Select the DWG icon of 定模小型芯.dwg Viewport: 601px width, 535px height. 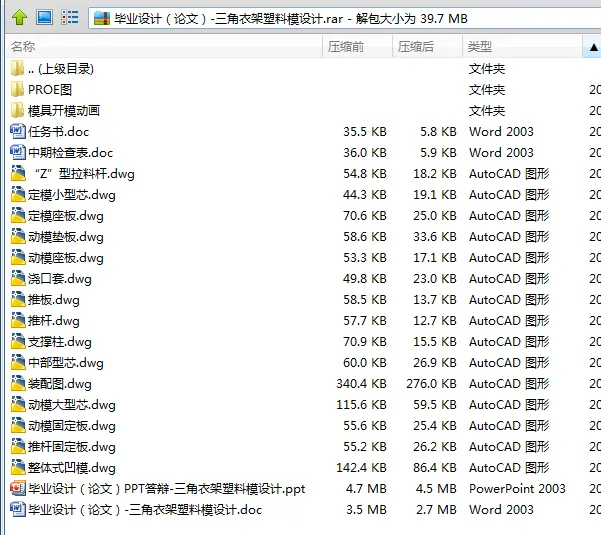(18, 195)
